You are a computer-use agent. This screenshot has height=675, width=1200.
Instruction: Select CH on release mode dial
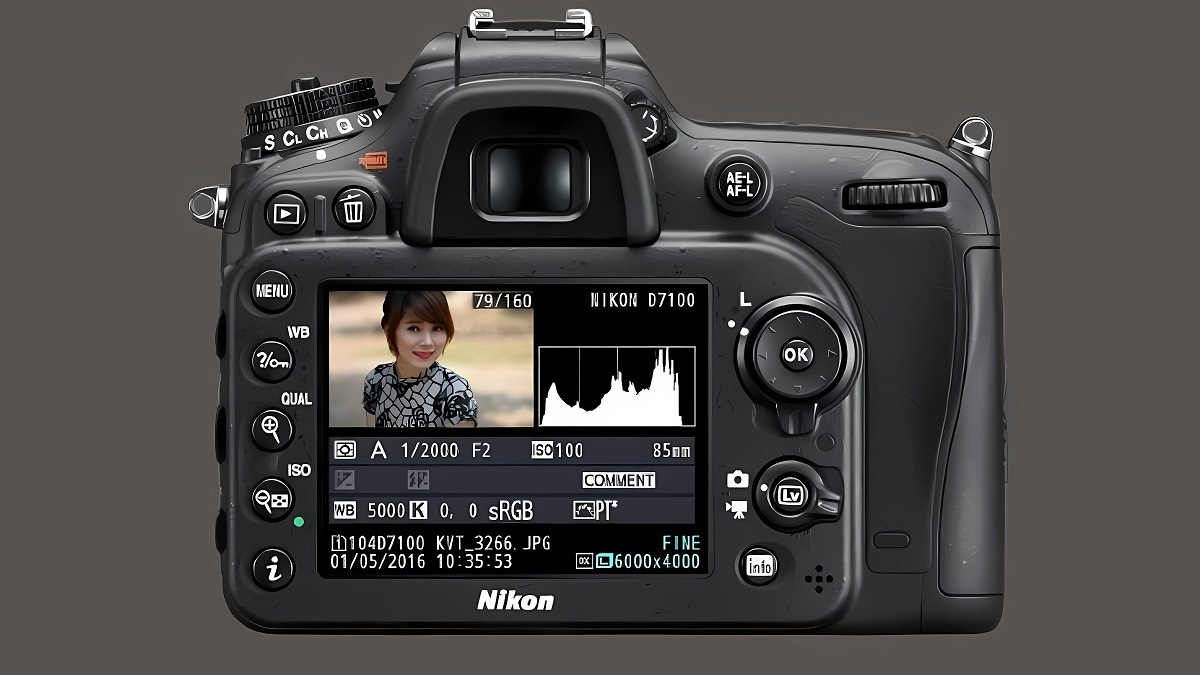pos(318,132)
